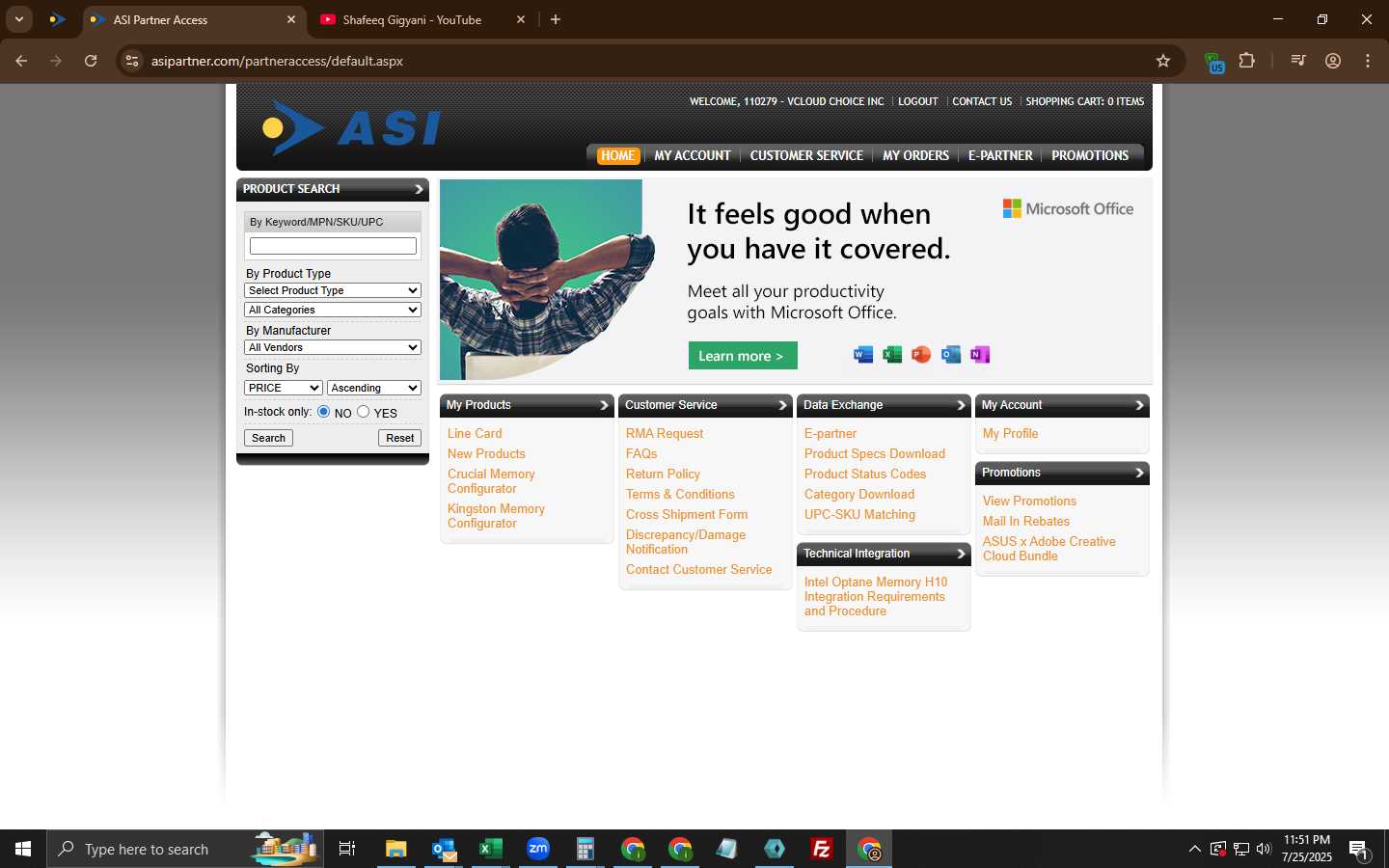Switch to Shafeeq Gigyani YouTube tab

coord(412,19)
